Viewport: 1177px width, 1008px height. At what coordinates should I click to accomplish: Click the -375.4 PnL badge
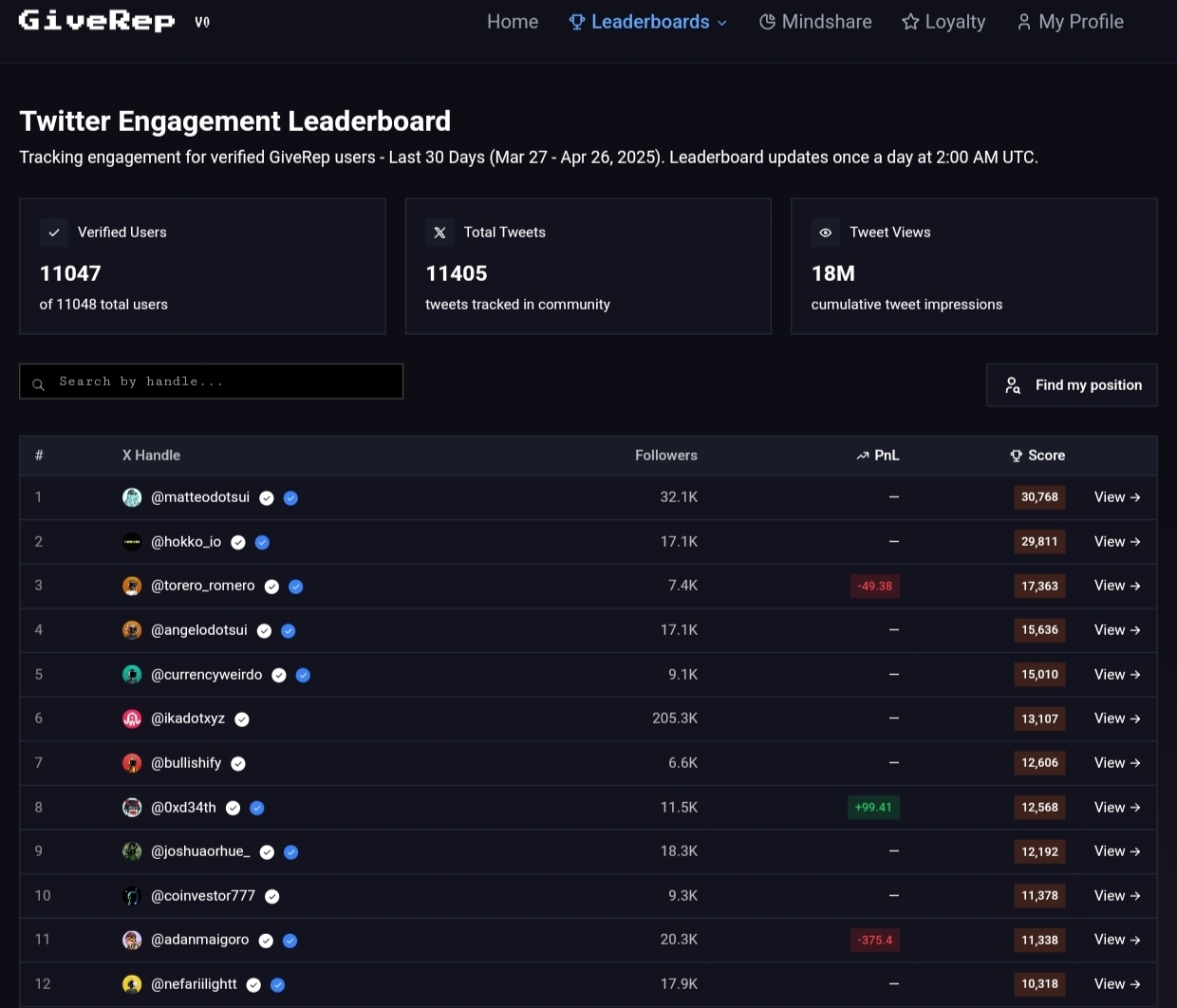(x=875, y=941)
